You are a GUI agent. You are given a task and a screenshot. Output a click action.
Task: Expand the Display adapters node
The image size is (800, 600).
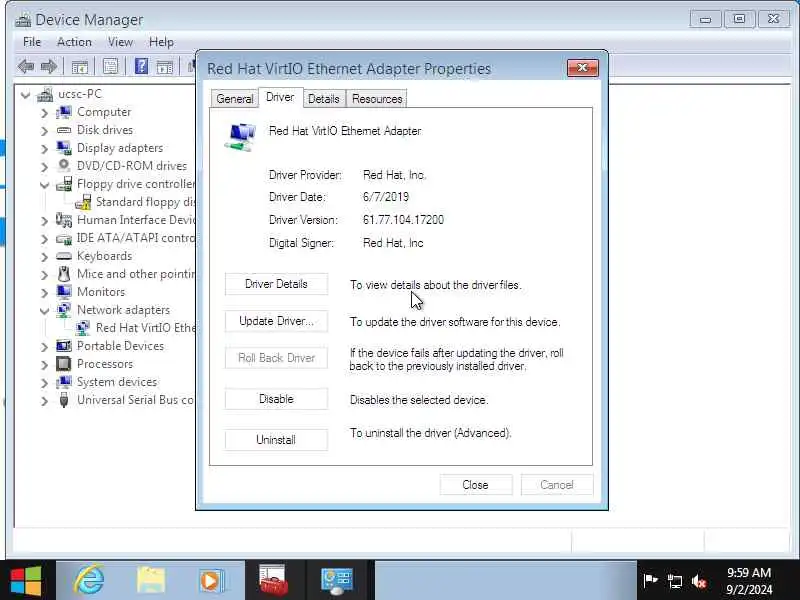[44, 148]
